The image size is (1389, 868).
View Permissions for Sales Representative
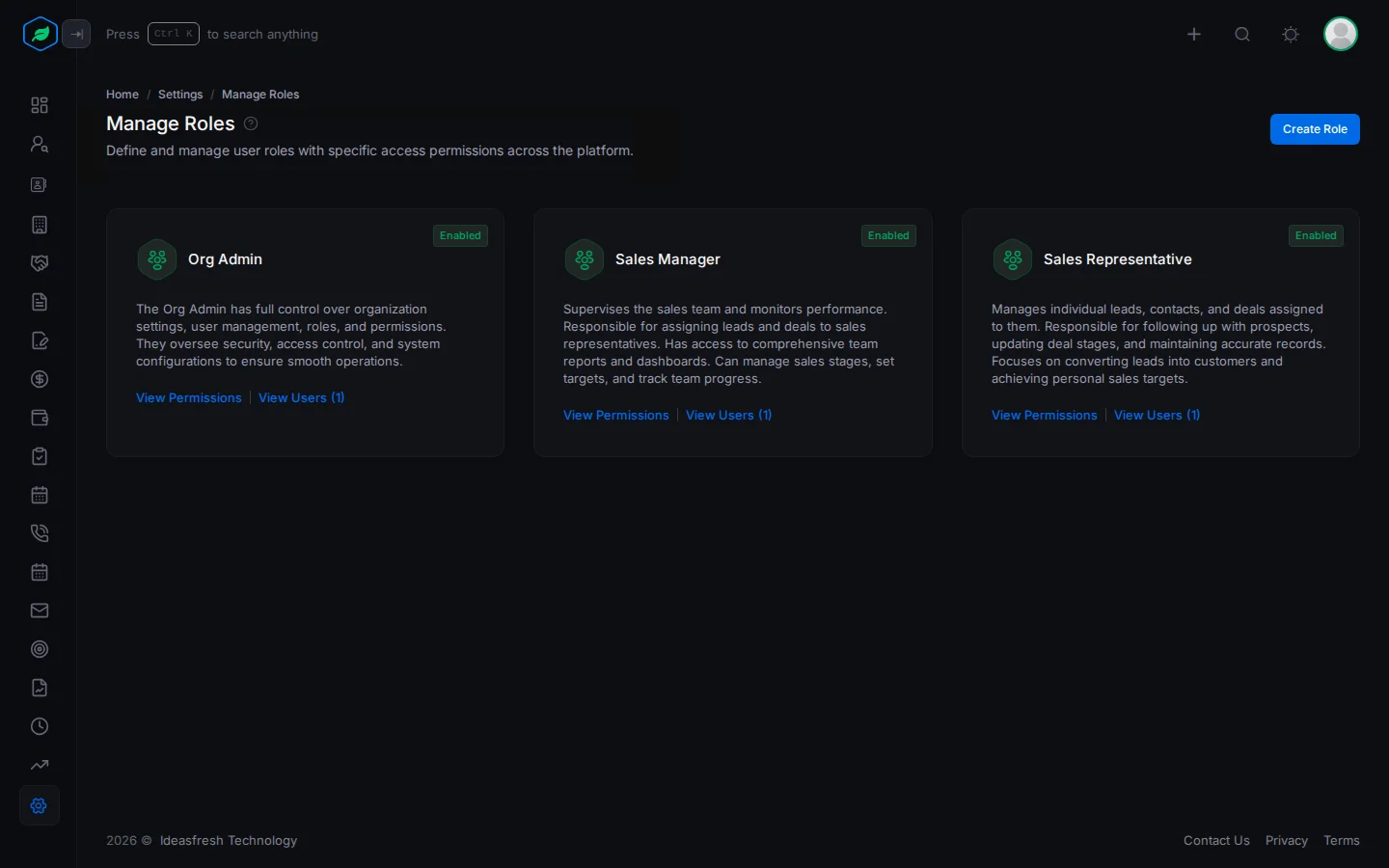point(1045,415)
